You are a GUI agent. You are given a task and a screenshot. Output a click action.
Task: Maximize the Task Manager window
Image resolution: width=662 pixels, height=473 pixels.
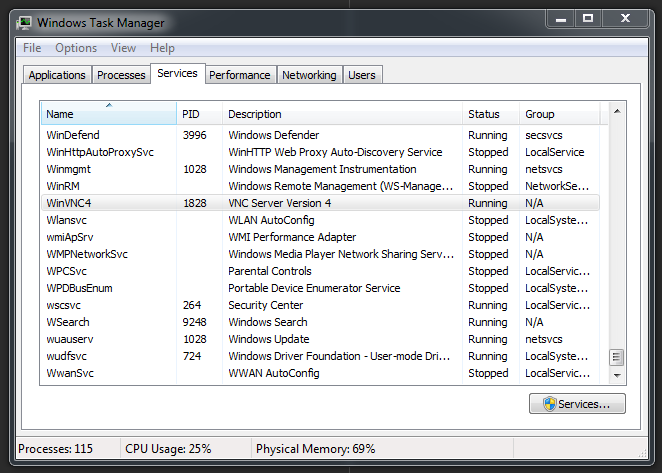(x=588, y=19)
